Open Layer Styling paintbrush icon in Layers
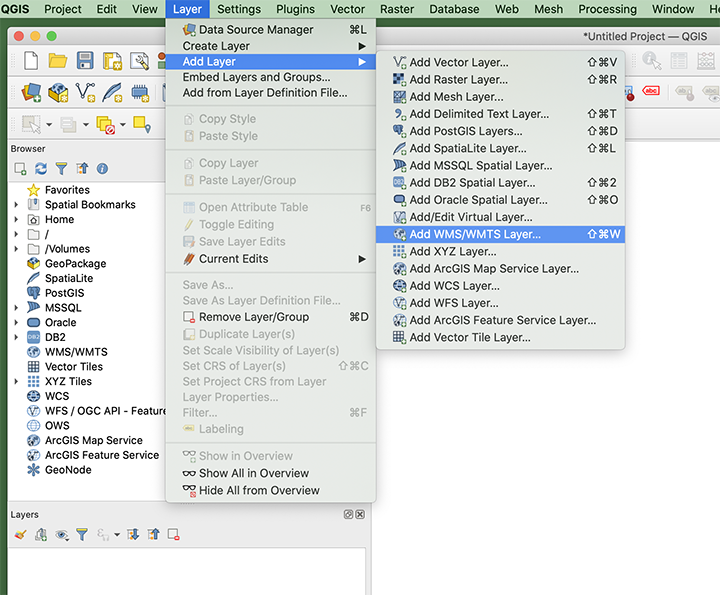720x595 pixels. [20, 534]
